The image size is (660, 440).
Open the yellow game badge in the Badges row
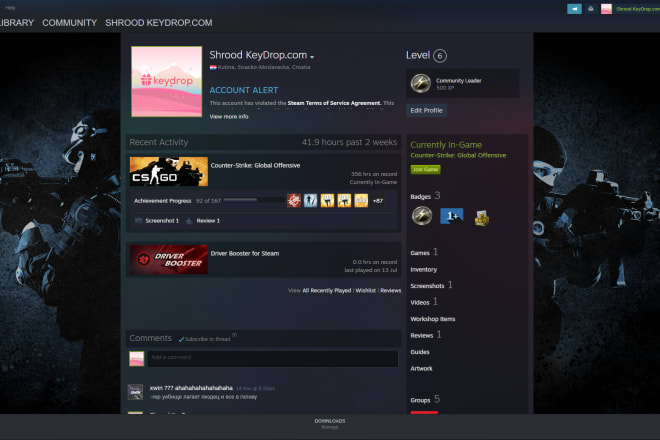(x=482, y=218)
